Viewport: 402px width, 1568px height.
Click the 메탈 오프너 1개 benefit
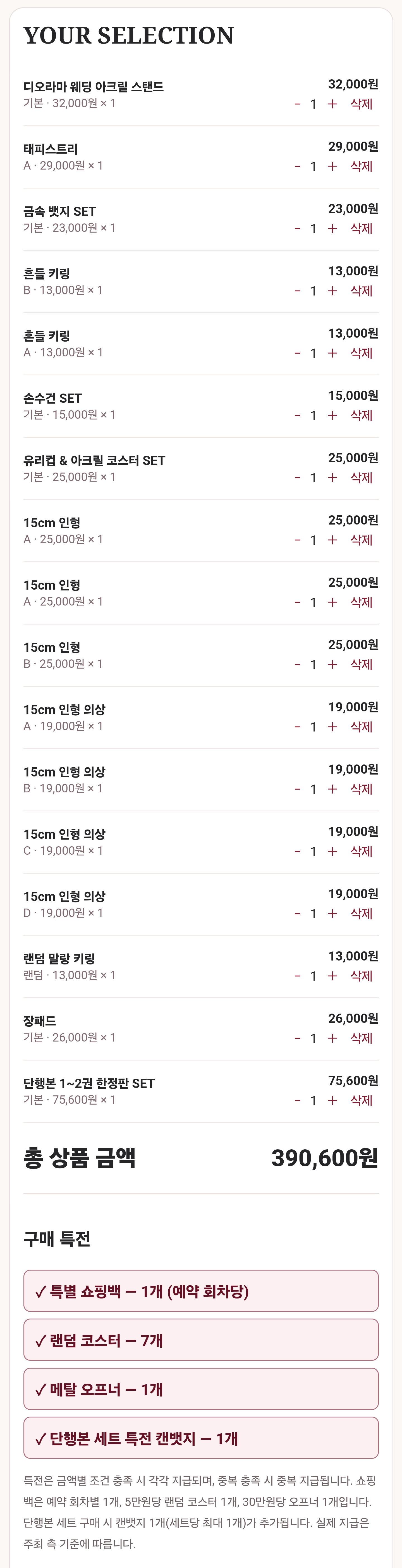click(x=201, y=1389)
